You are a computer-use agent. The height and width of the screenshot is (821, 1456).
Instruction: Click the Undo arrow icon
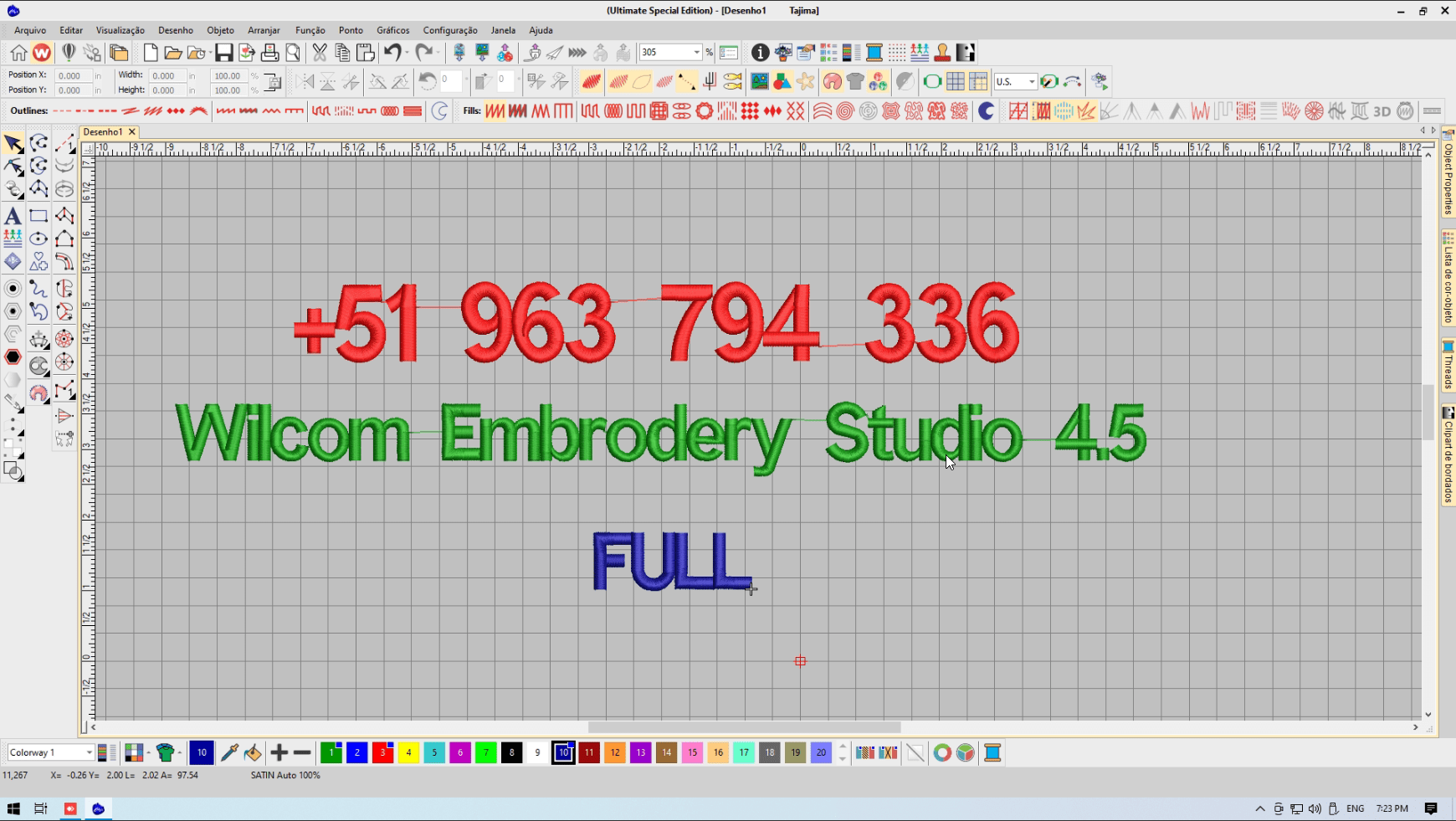[x=392, y=53]
